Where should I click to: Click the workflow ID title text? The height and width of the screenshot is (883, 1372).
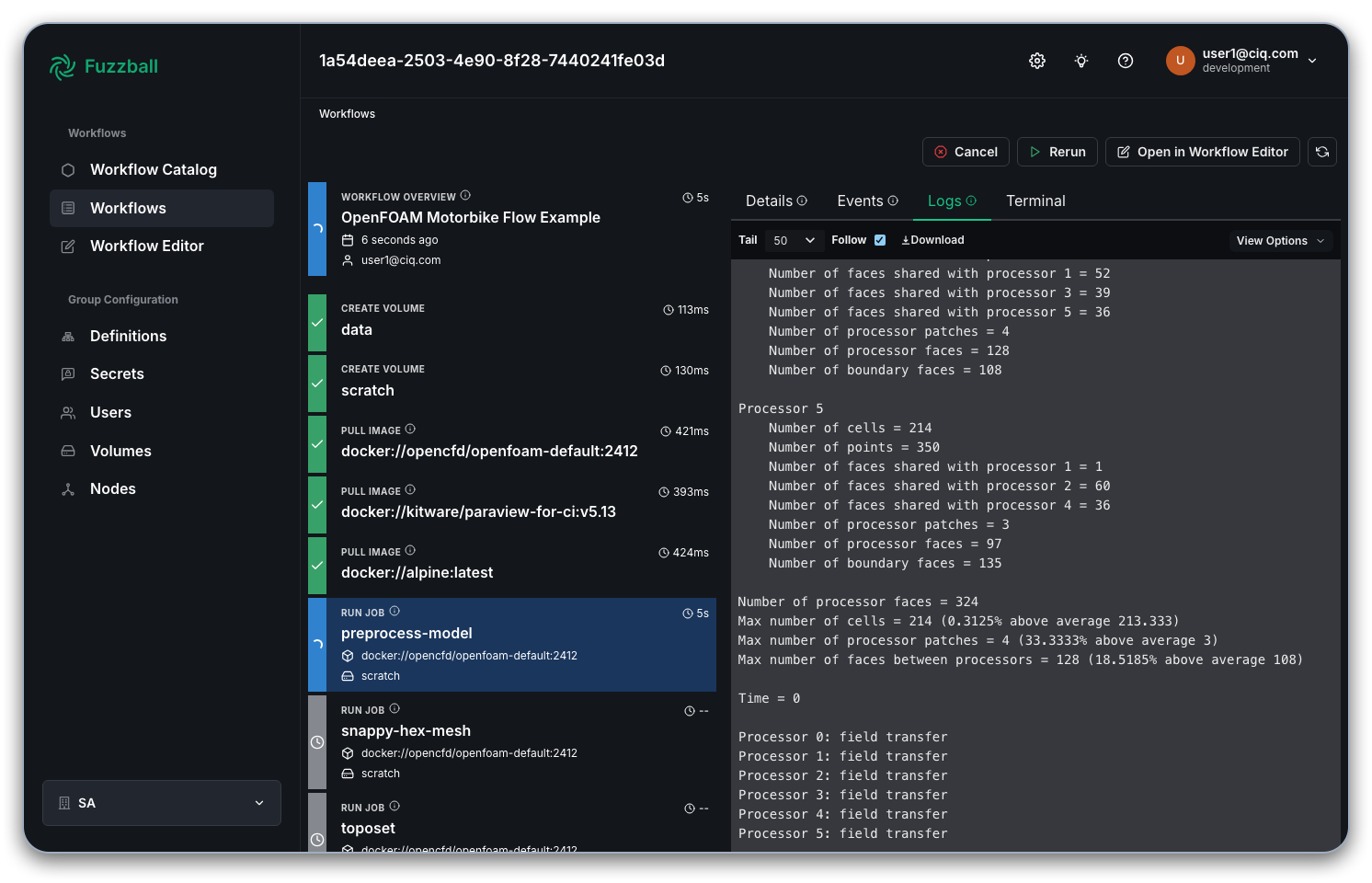coord(492,61)
